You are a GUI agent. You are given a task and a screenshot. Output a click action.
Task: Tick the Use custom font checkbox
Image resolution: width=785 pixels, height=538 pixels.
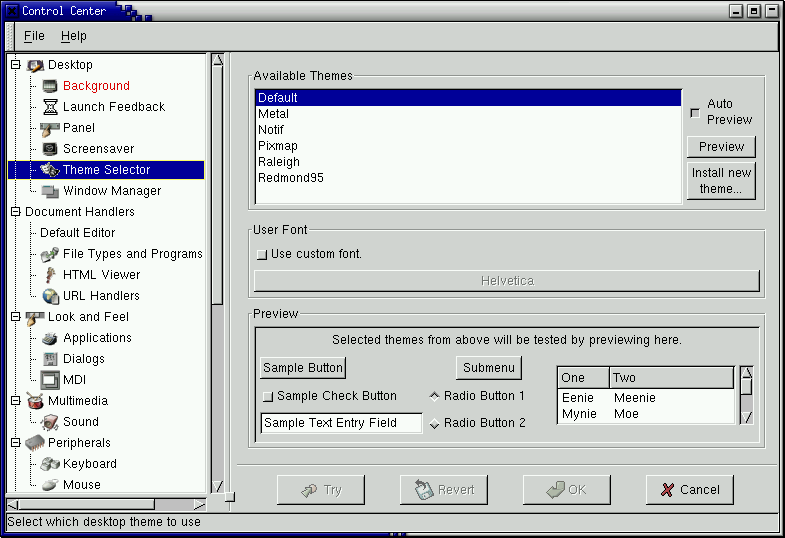(262, 254)
